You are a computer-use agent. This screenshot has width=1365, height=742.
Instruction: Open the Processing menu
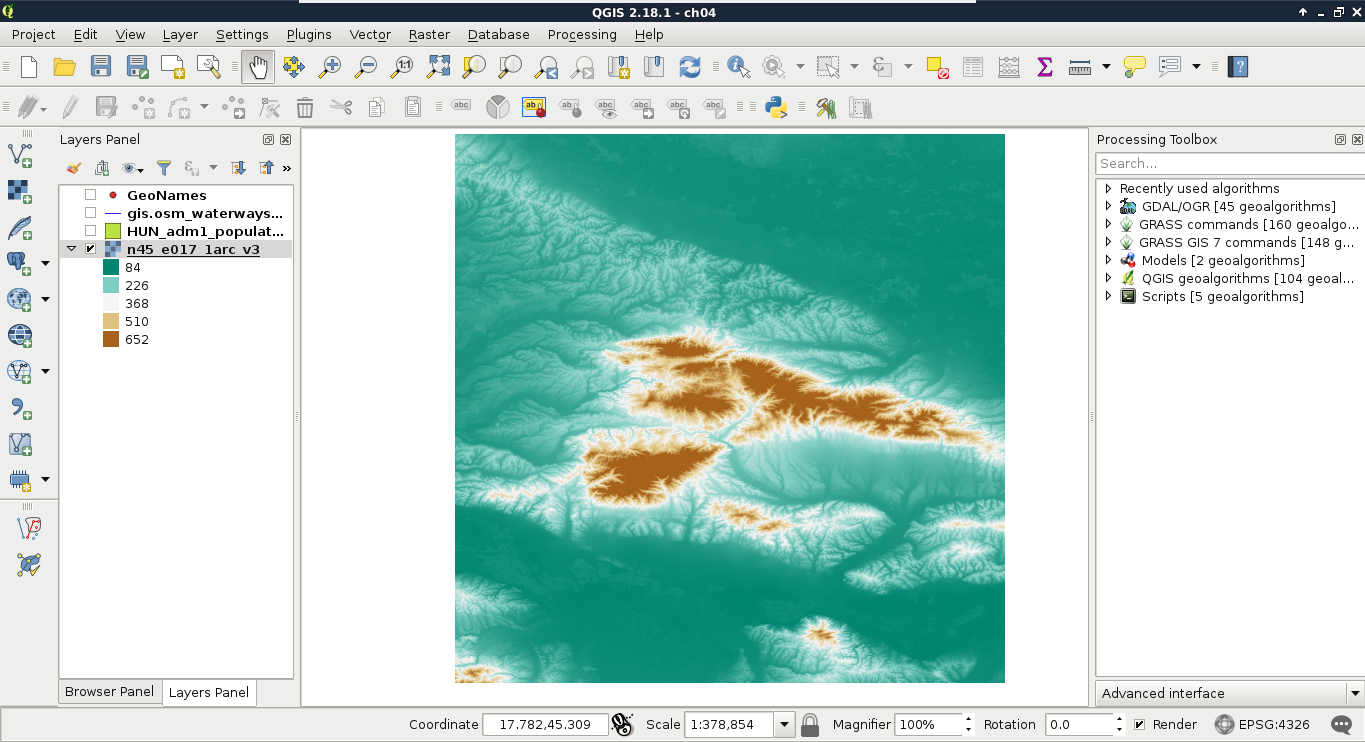pos(582,34)
